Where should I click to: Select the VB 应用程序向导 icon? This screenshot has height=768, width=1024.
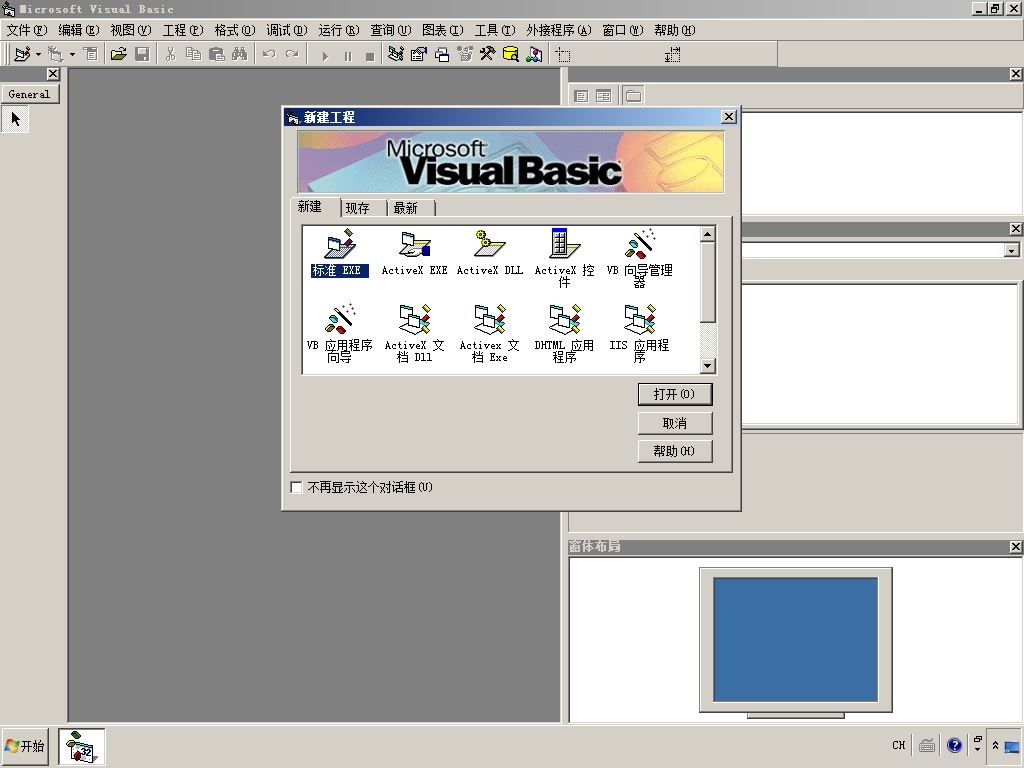(340, 319)
